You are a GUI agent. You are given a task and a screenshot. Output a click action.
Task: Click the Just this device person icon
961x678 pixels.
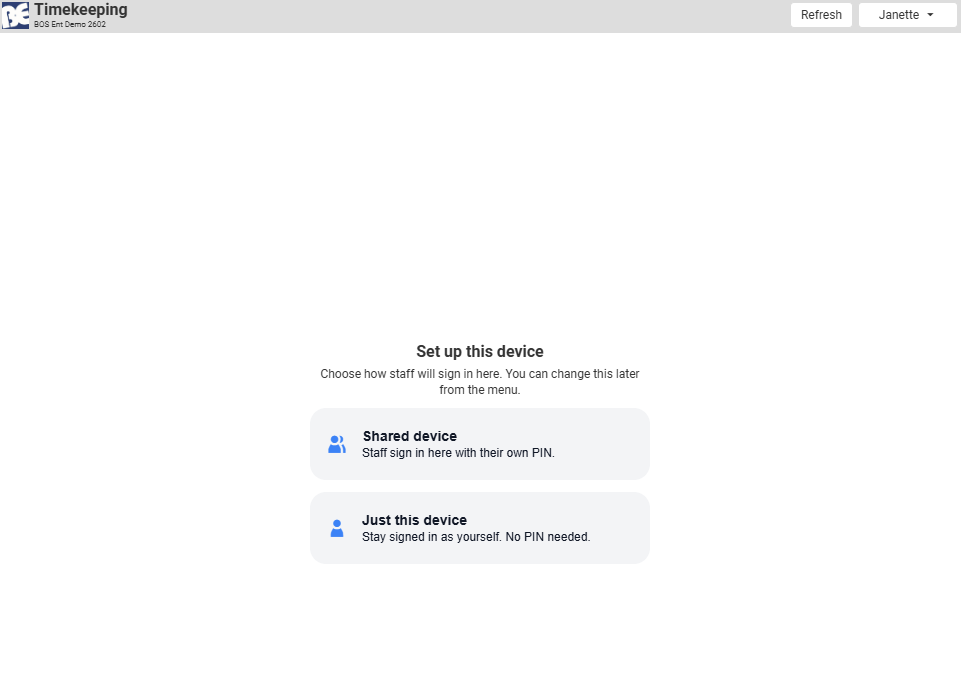pos(337,528)
